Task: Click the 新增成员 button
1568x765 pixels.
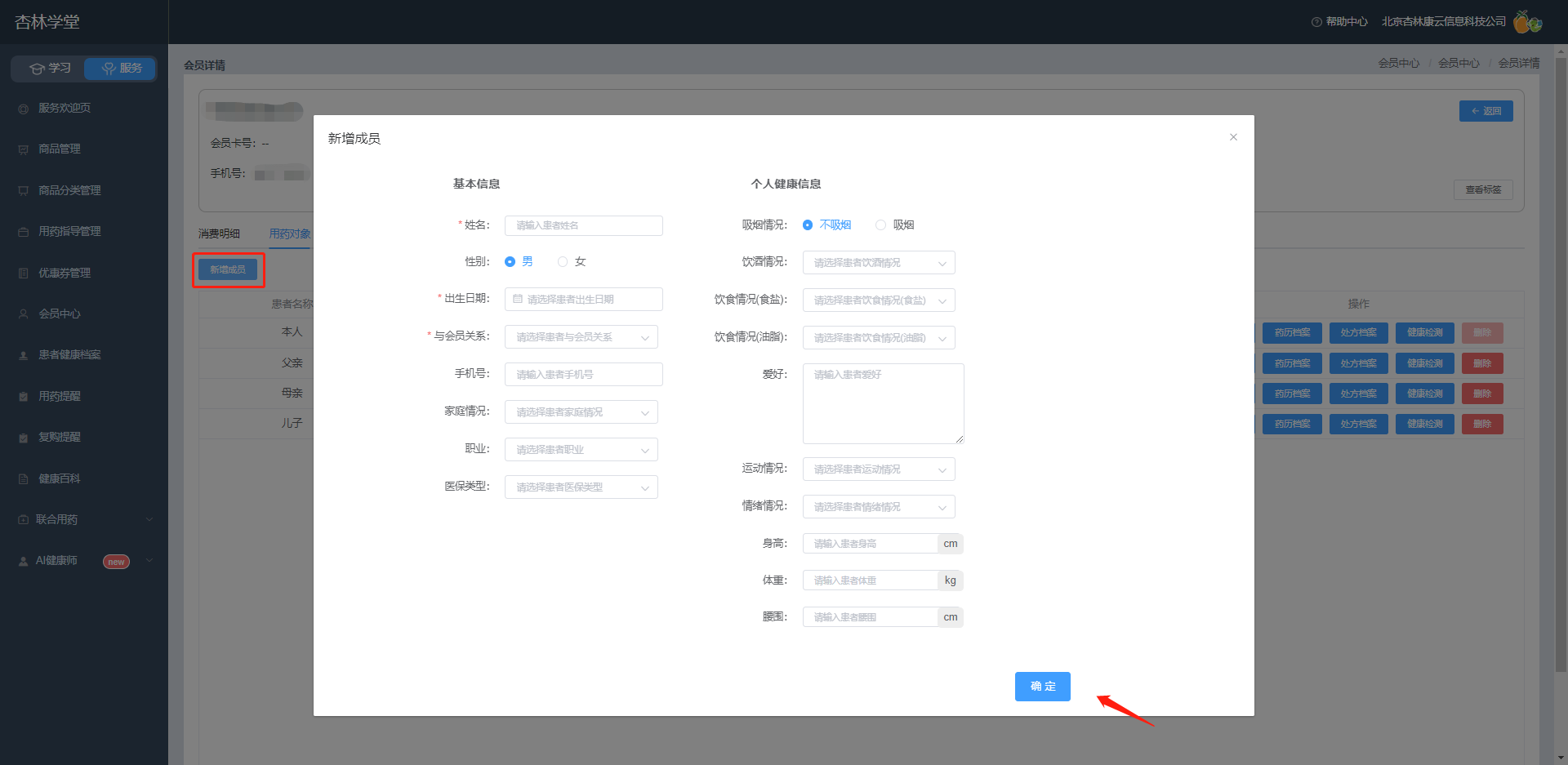Action: point(228,269)
